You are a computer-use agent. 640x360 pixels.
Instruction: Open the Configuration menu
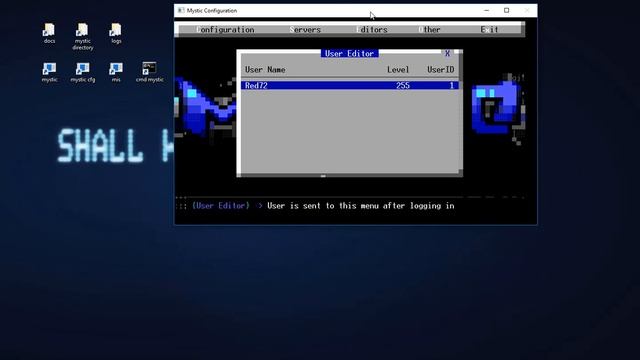tap(225, 30)
